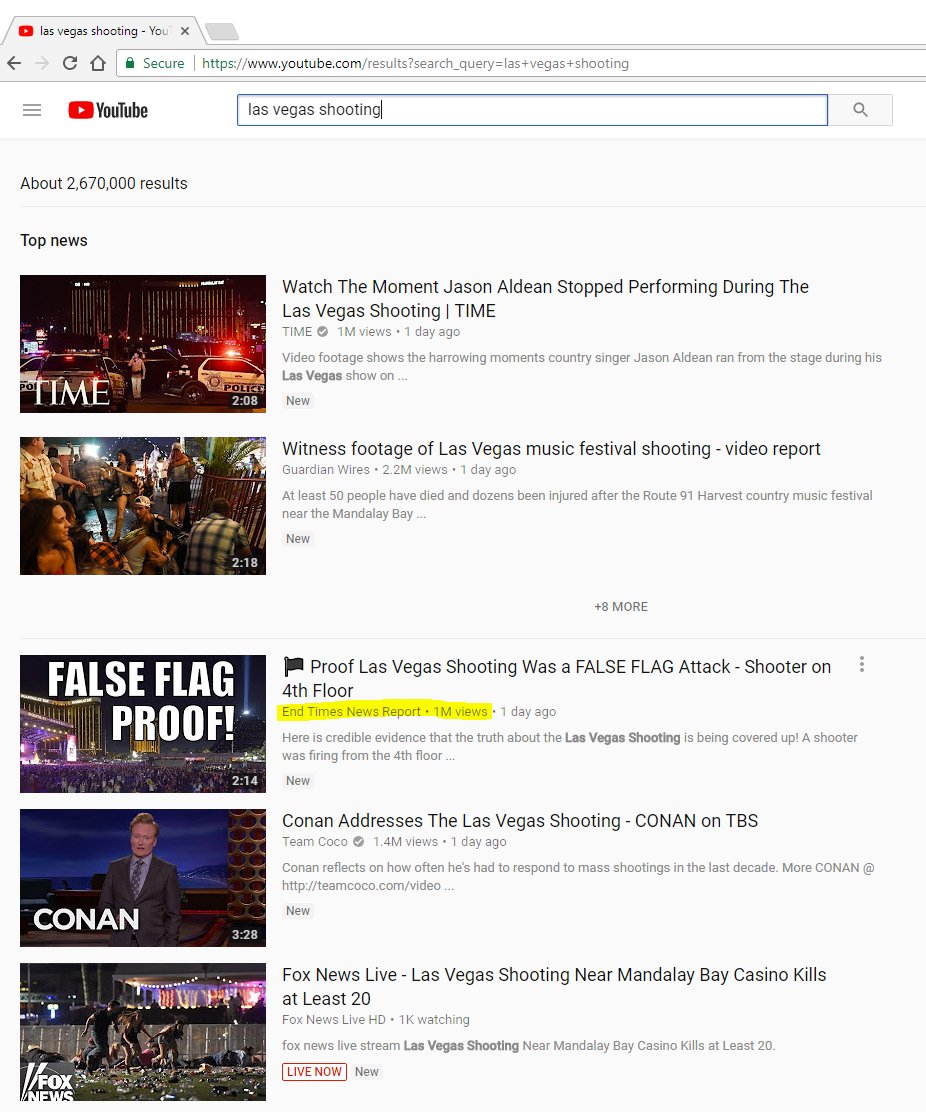Click '2.2M views' on Guardian Wires video
Image resolution: width=926 pixels, height=1112 pixels.
[415, 469]
